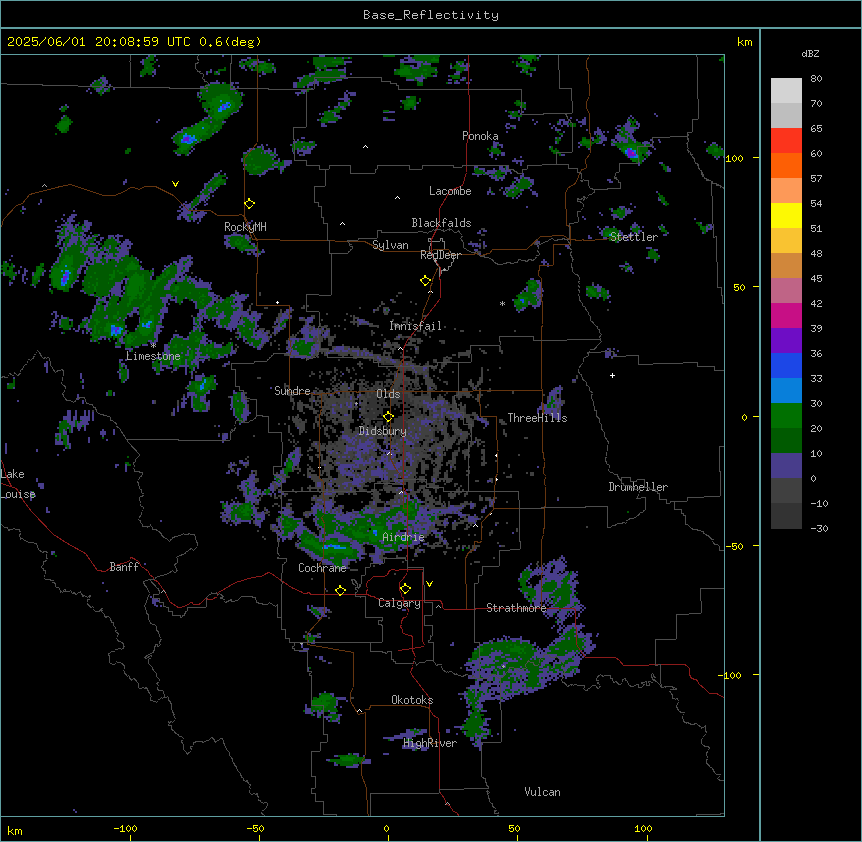Click the yellow diamond marker south of RedDeer

426,281
